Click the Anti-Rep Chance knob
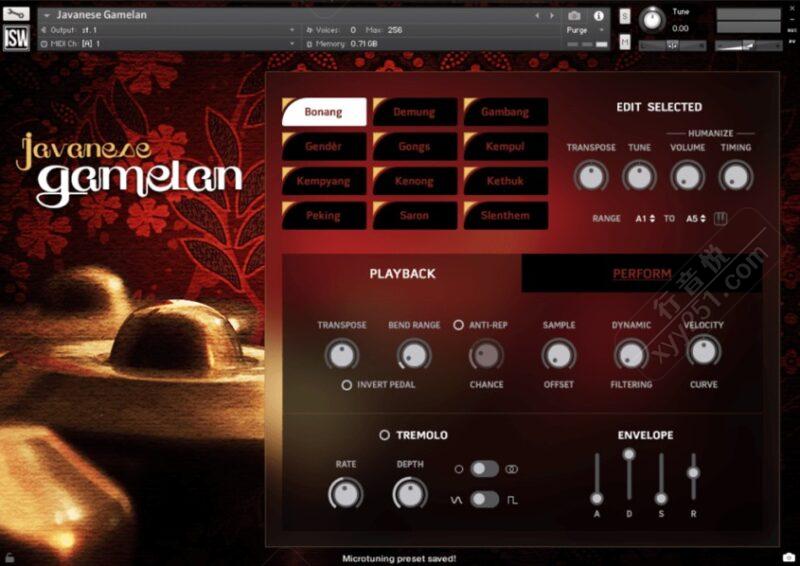 pyautogui.click(x=486, y=355)
